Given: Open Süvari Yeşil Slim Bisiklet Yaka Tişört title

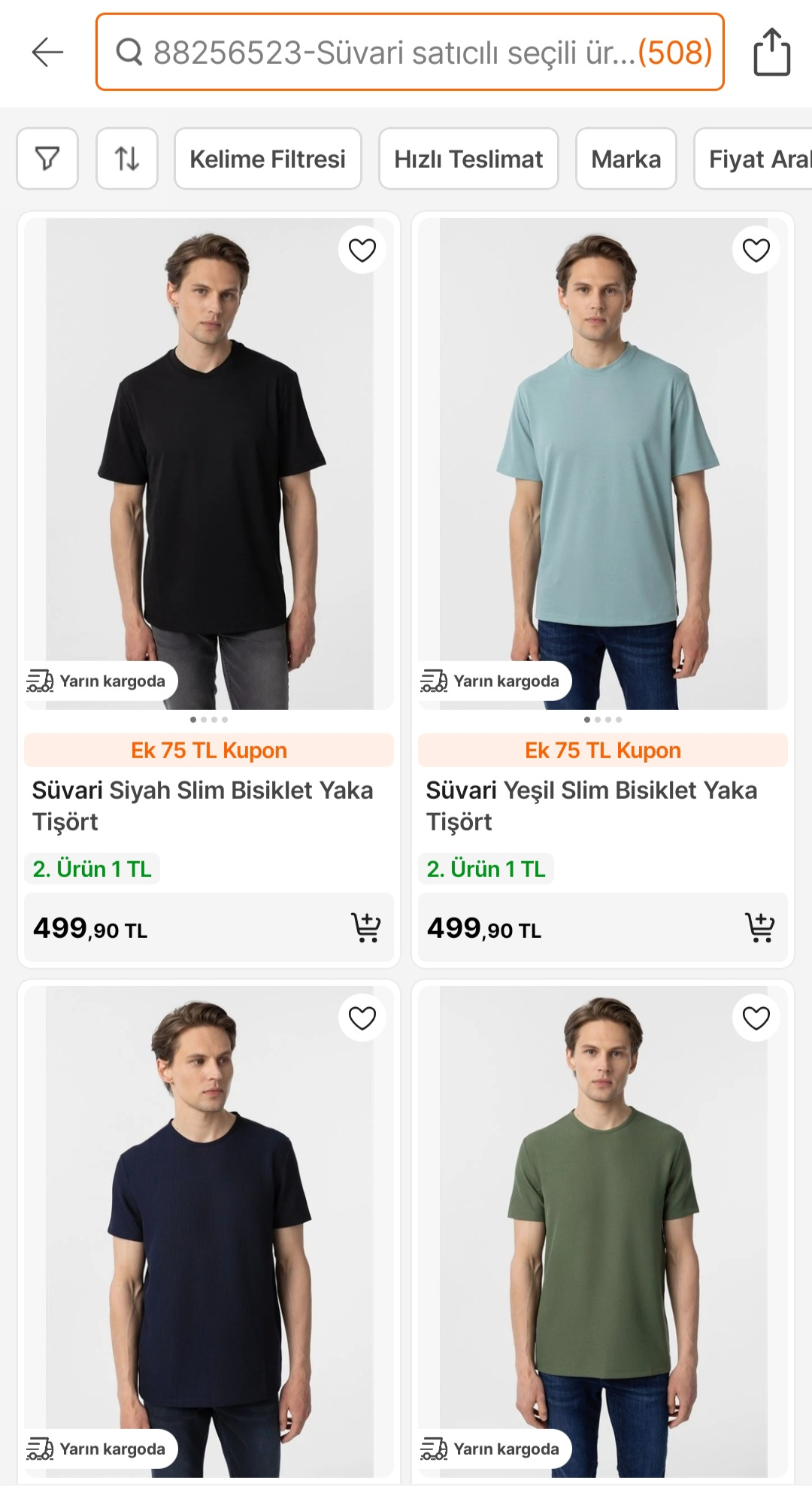Looking at the screenshot, I should [592, 806].
